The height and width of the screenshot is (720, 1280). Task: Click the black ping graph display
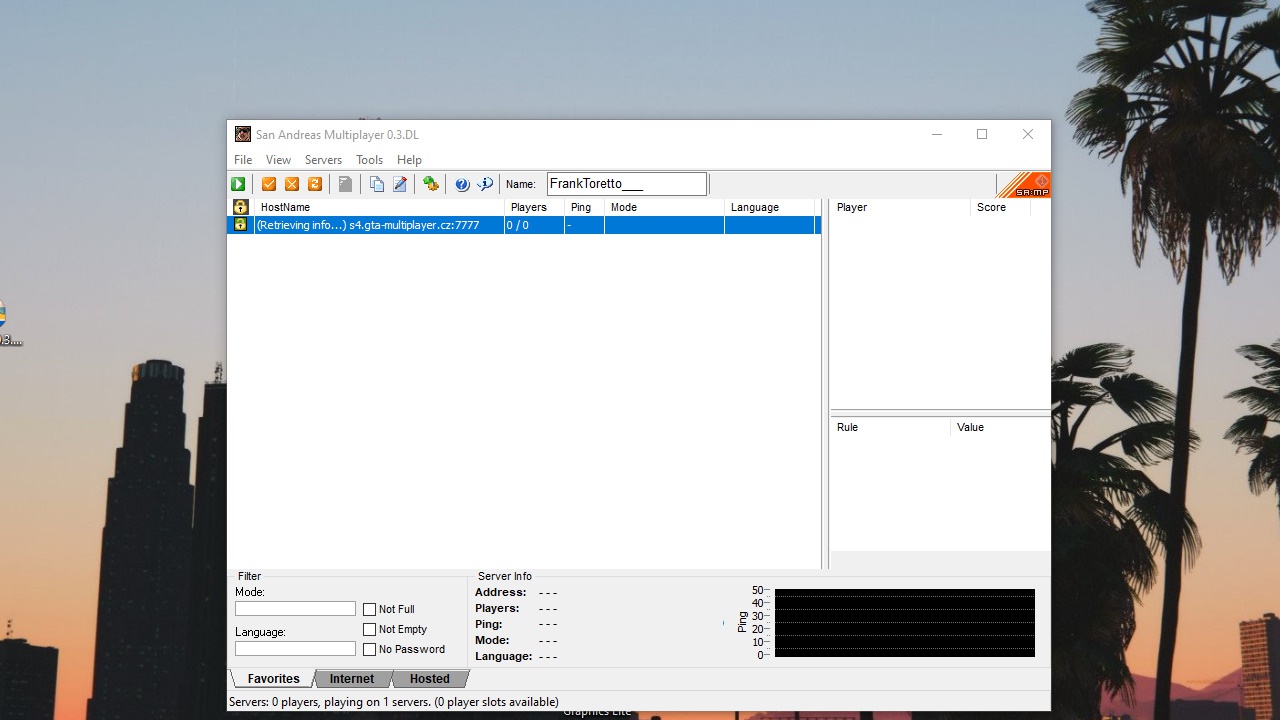coord(905,623)
